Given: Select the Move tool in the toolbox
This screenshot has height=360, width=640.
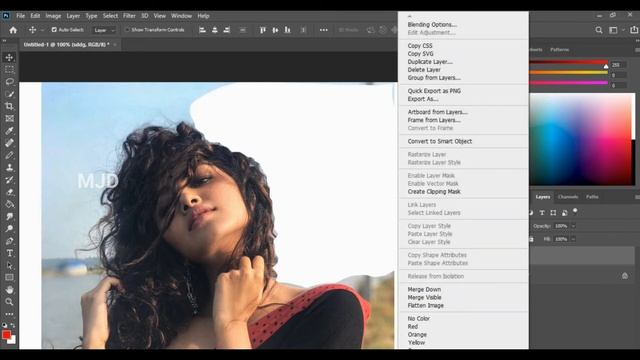Looking at the screenshot, I should pos(9,58).
